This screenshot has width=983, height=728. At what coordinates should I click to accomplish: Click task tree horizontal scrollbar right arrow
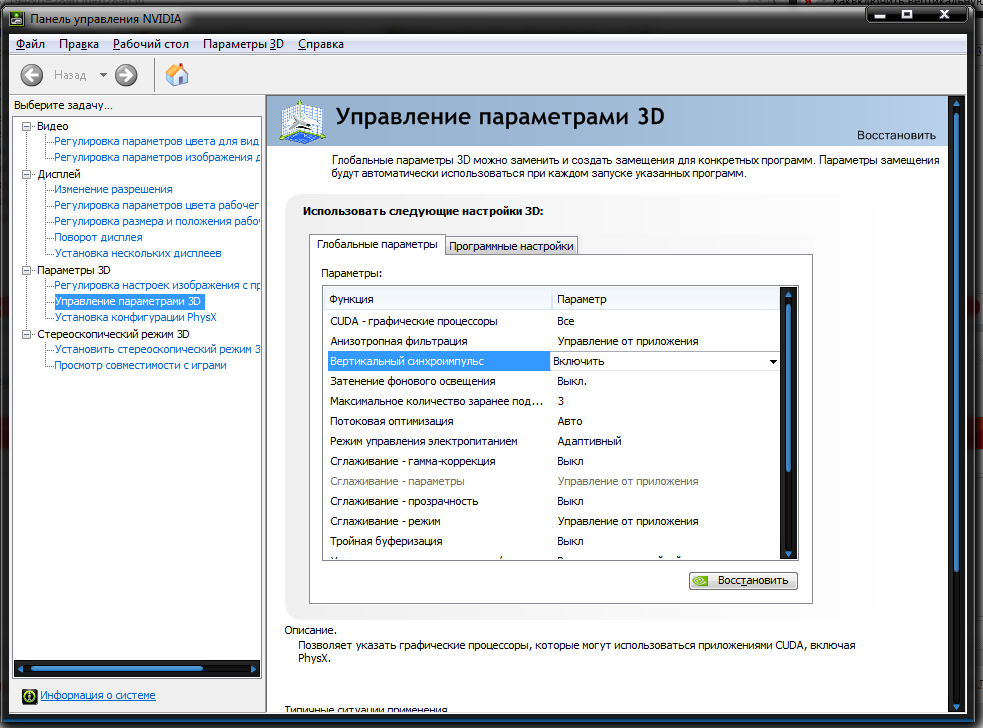click(x=253, y=669)
